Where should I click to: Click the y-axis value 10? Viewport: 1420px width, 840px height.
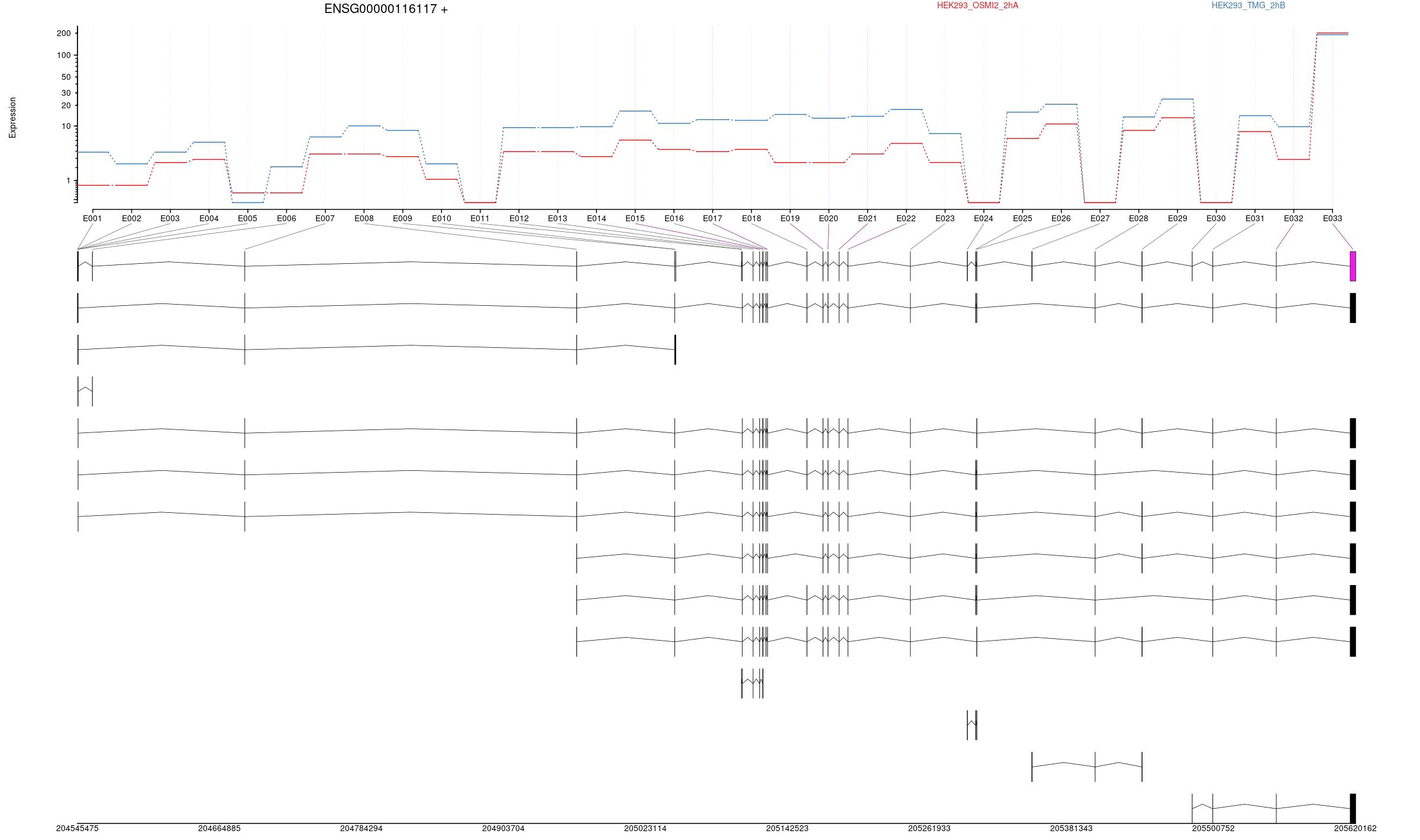66,127
